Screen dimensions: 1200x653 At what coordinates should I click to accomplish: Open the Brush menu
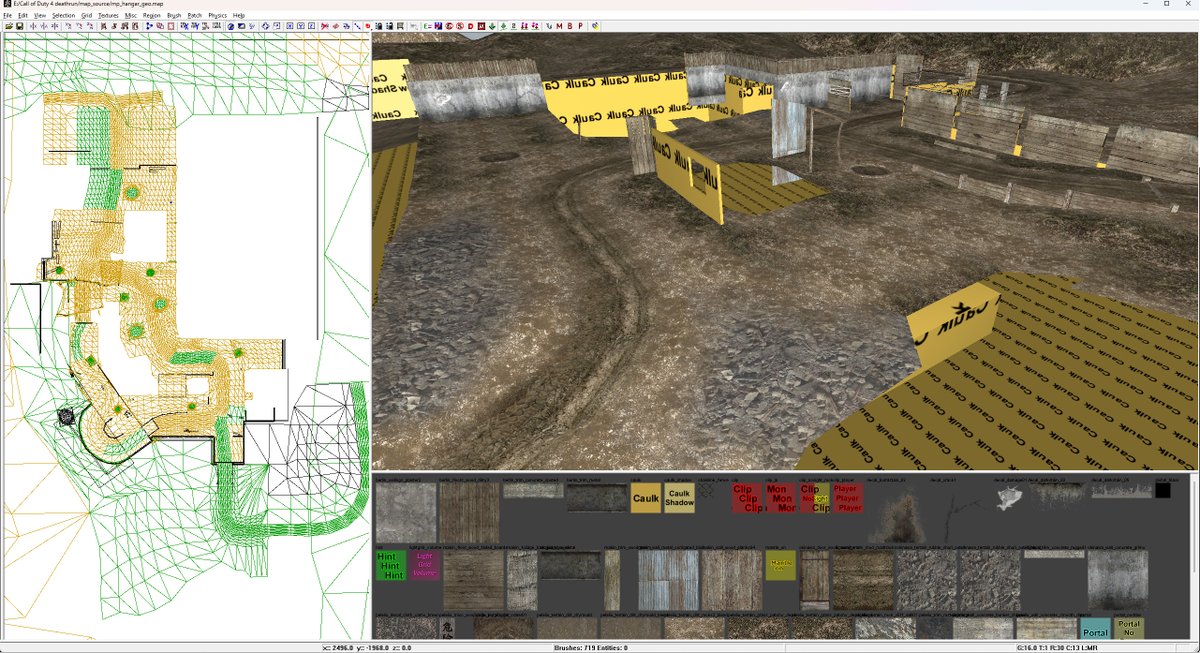[174, 16]
